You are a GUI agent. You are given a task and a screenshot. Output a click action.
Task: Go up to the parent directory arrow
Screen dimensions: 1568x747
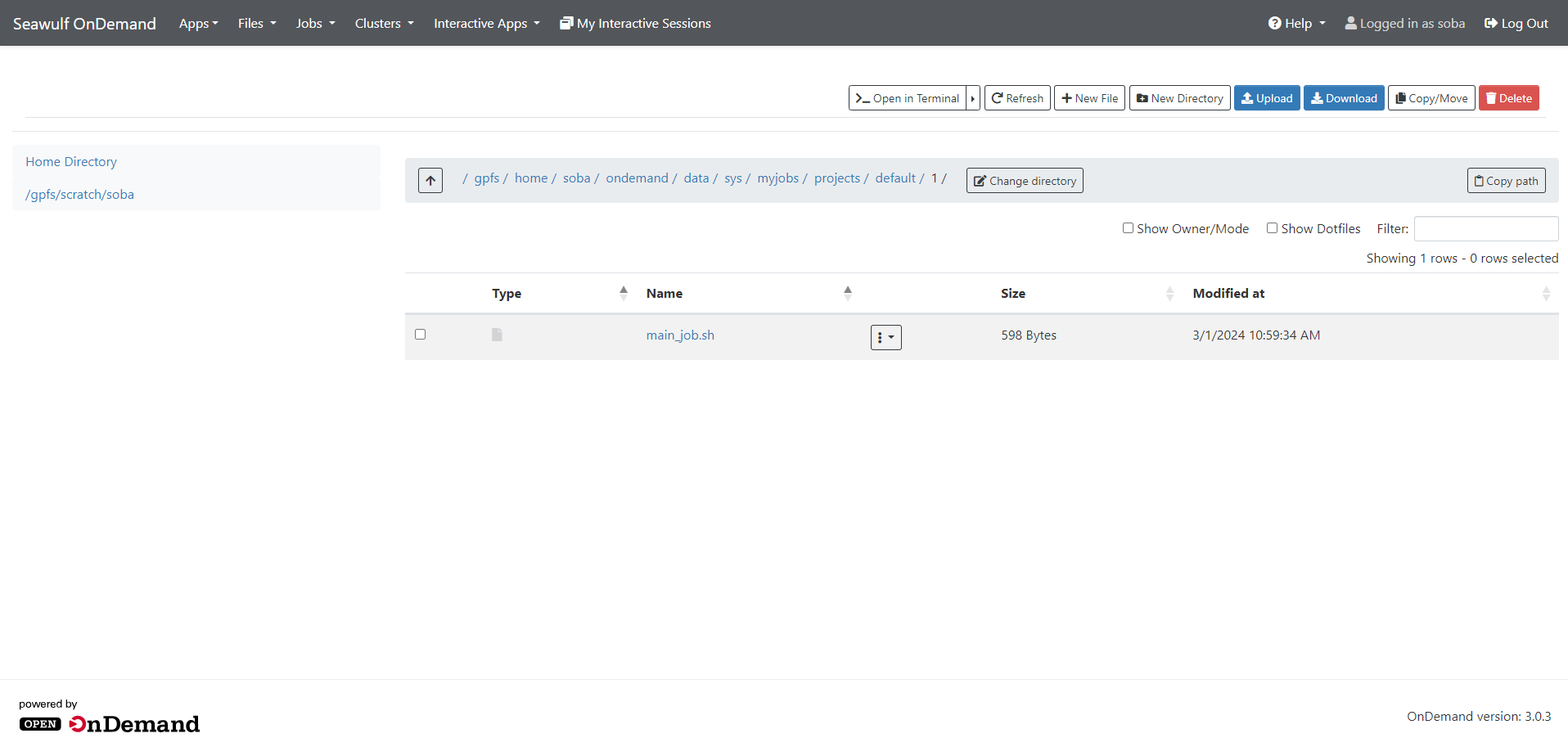point(430,180)
